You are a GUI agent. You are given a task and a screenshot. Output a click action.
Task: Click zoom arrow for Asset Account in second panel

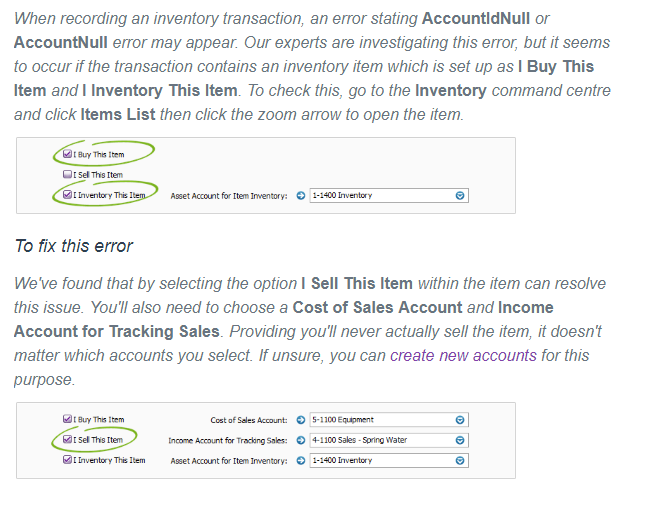[301, 461]
